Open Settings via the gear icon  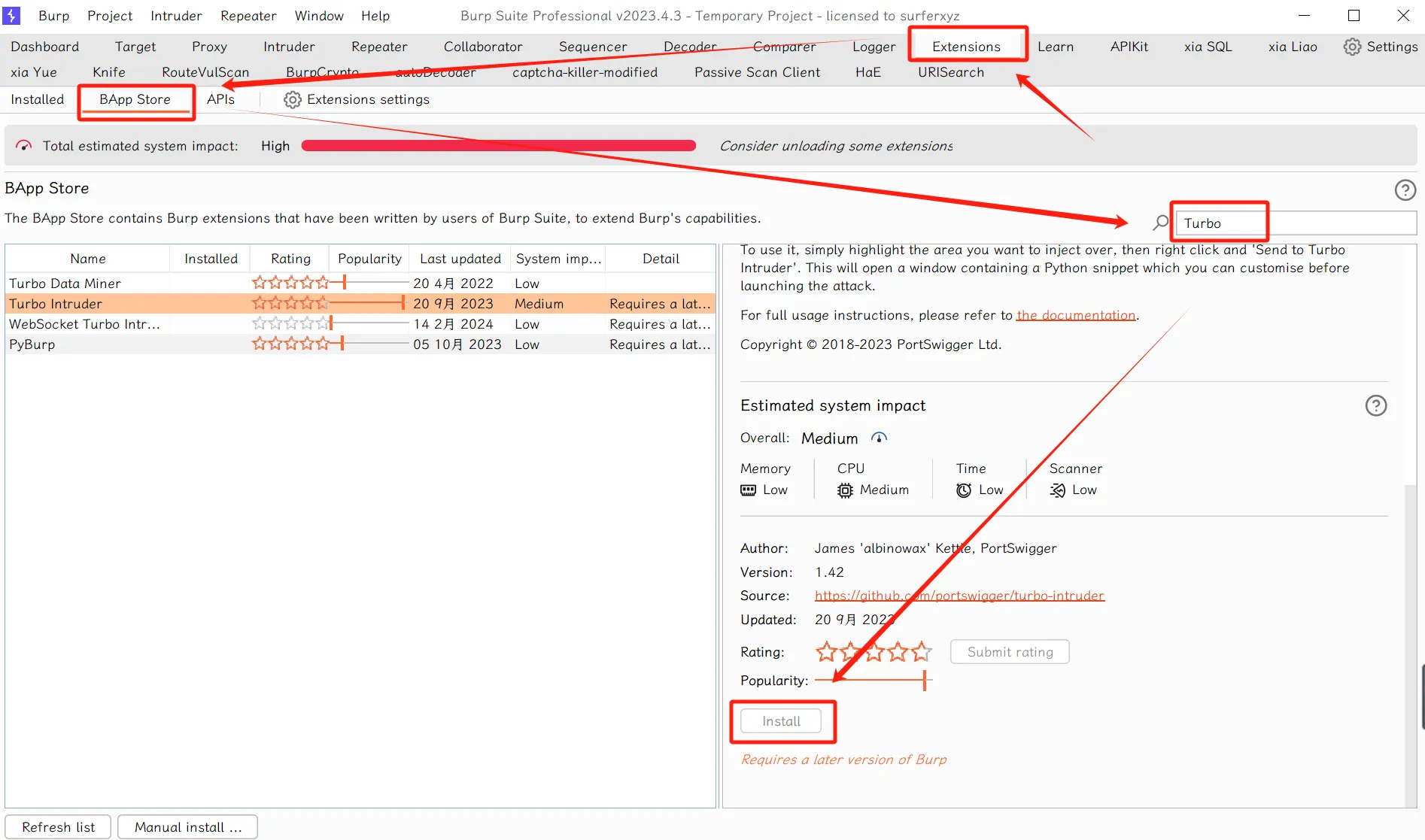1352,47
